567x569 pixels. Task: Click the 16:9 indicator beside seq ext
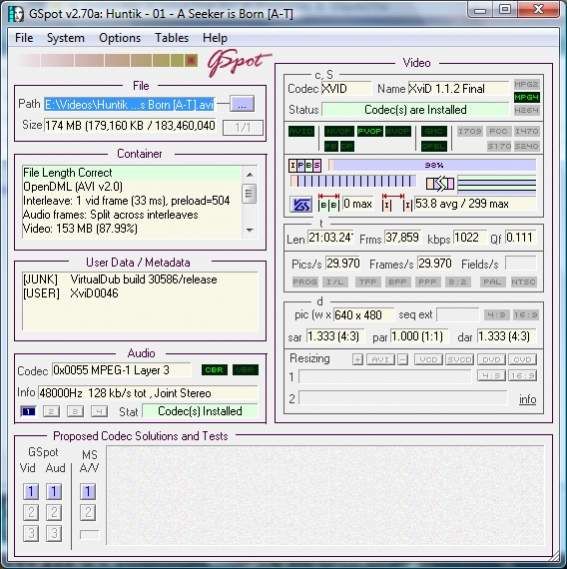pyautogui.click(x=525, y=315)
